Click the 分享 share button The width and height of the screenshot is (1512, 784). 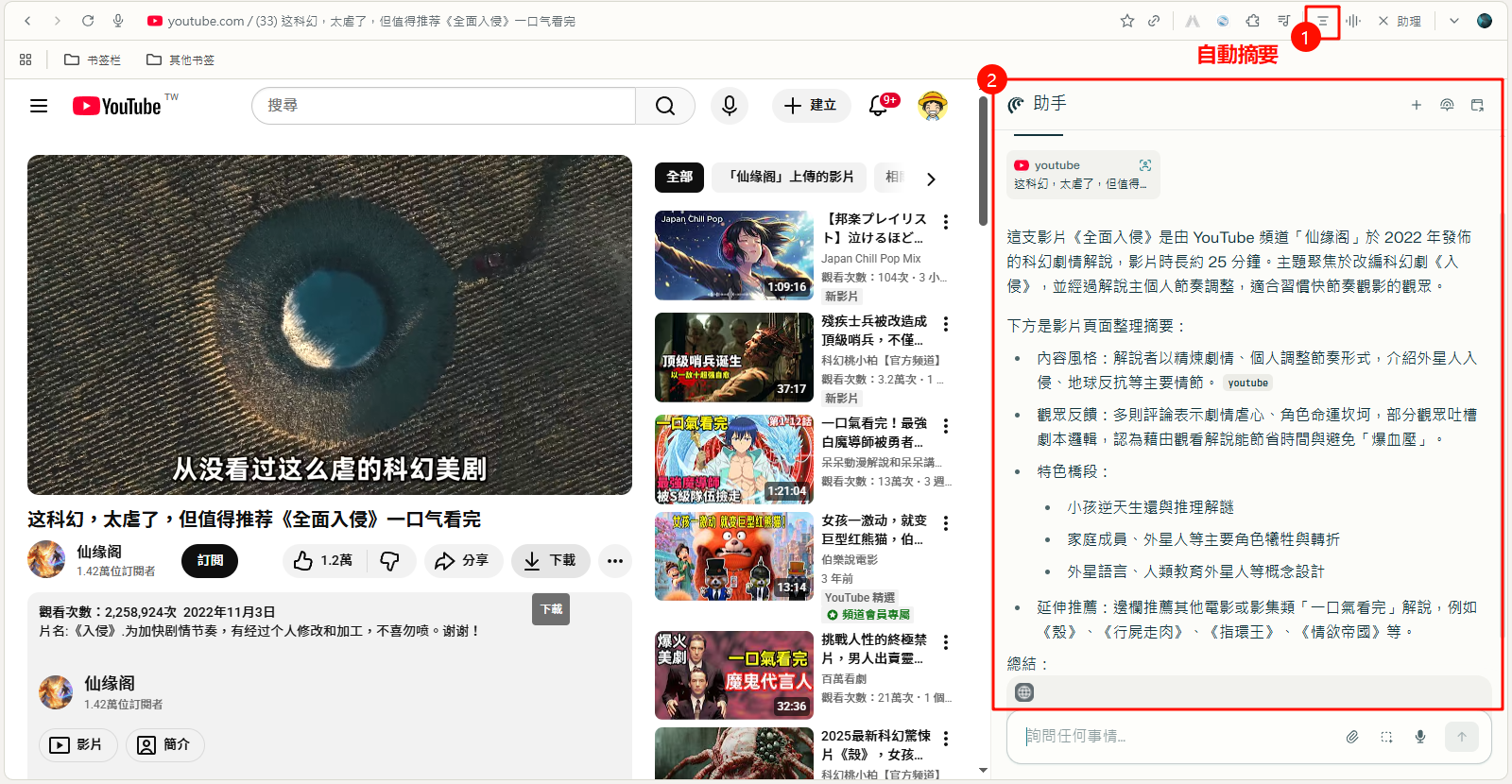[x=462, y=561]
